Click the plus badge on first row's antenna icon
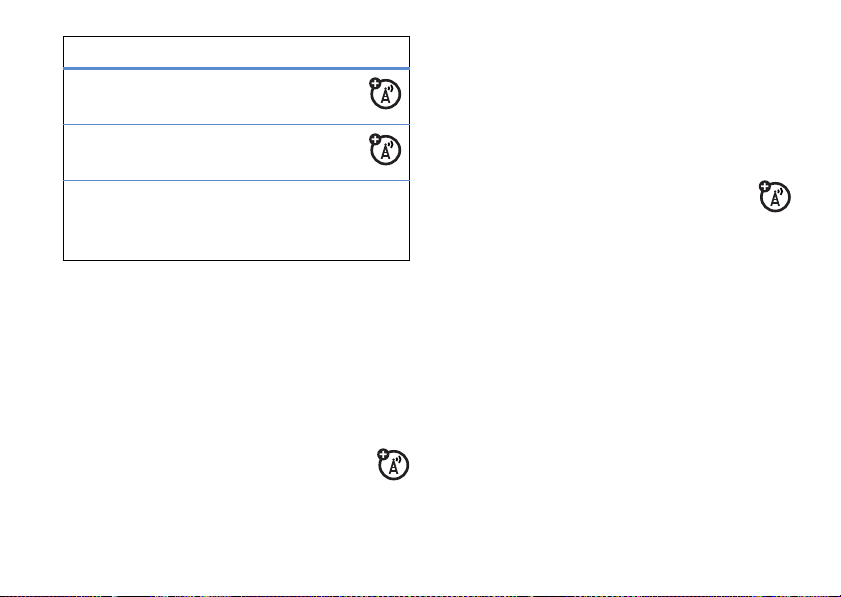The image size is (841, 597). [x=370, y=83]
